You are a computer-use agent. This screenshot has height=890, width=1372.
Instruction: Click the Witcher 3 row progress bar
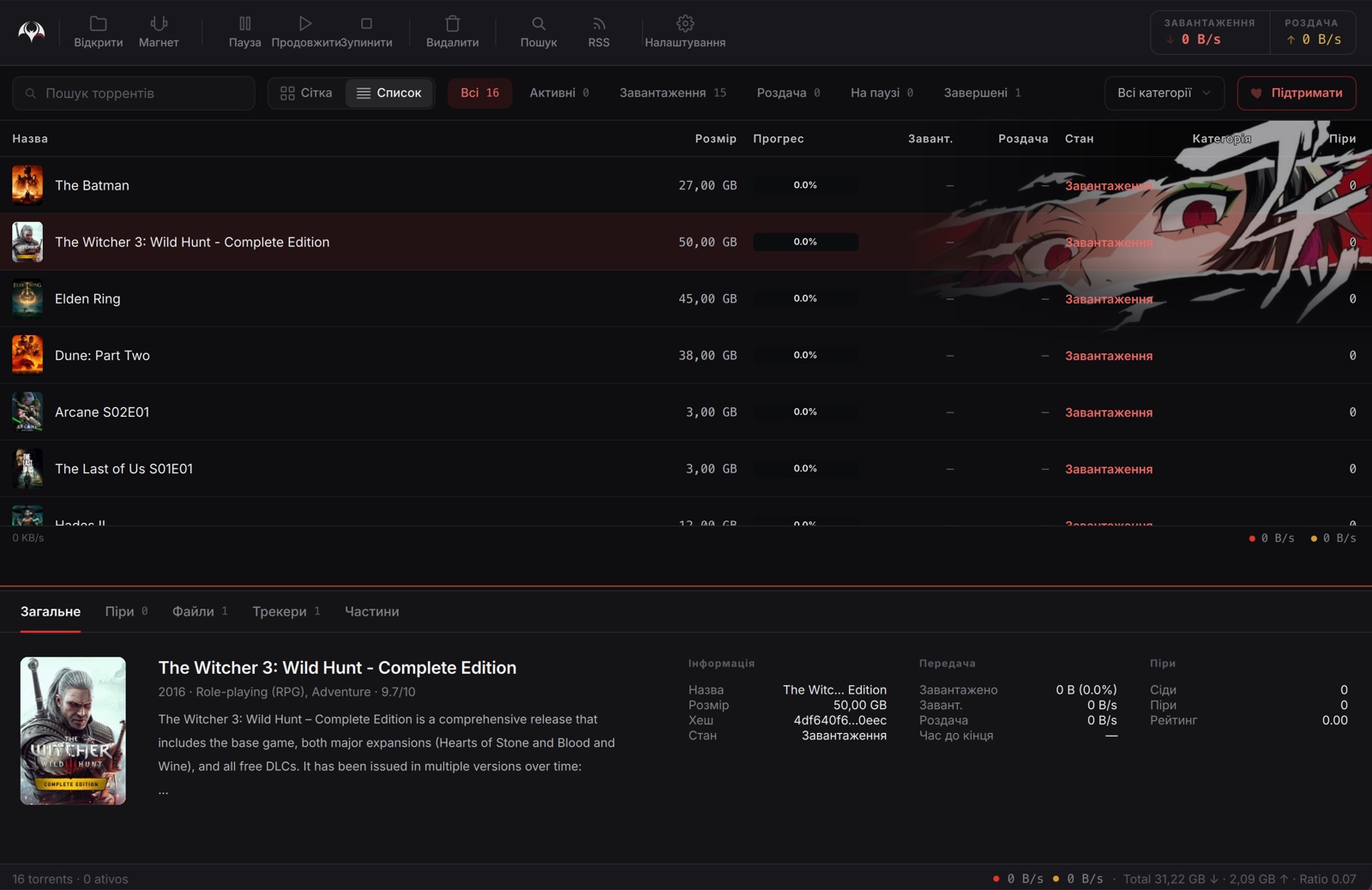click(x=805, y=242)
